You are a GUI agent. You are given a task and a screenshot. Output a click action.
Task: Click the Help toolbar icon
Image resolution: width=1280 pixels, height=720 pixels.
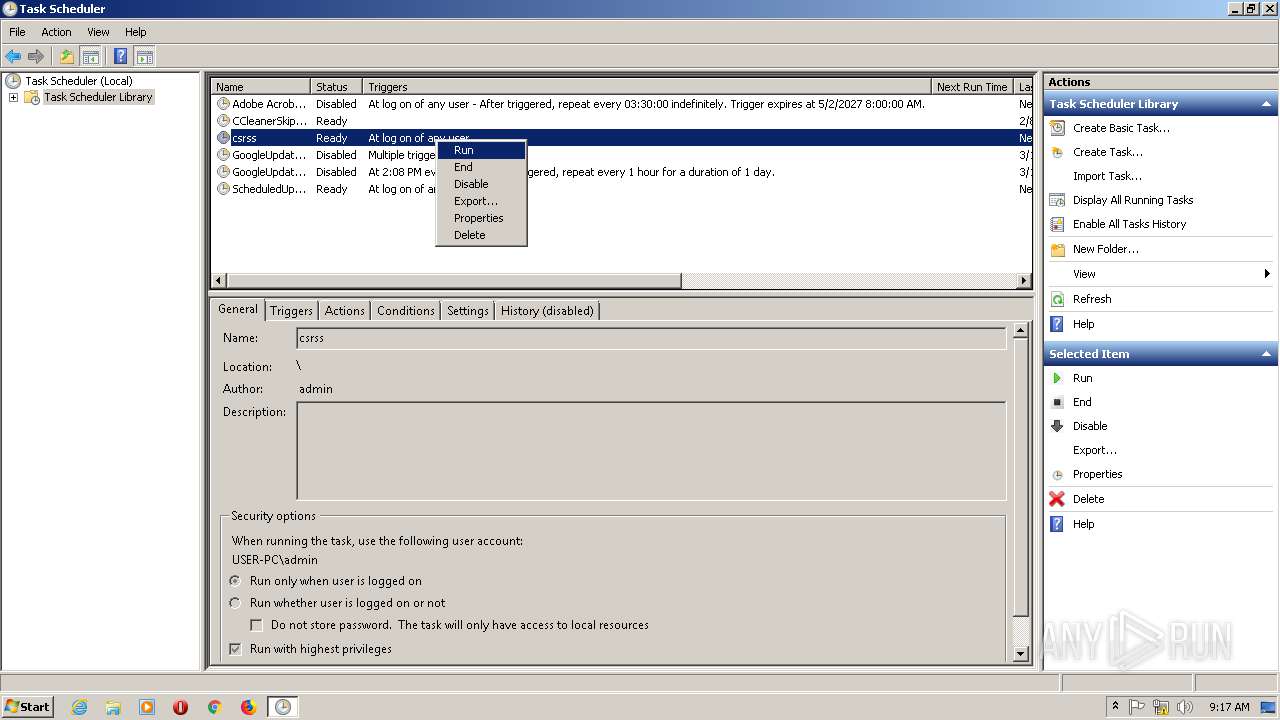(120, 56)
